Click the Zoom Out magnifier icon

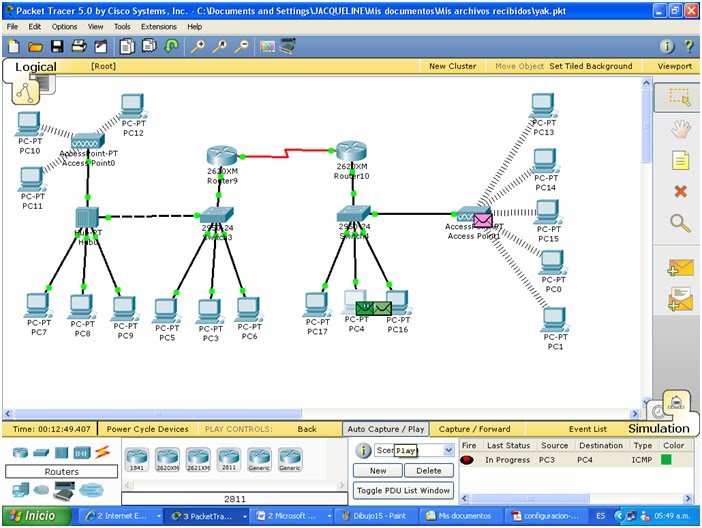241,46
